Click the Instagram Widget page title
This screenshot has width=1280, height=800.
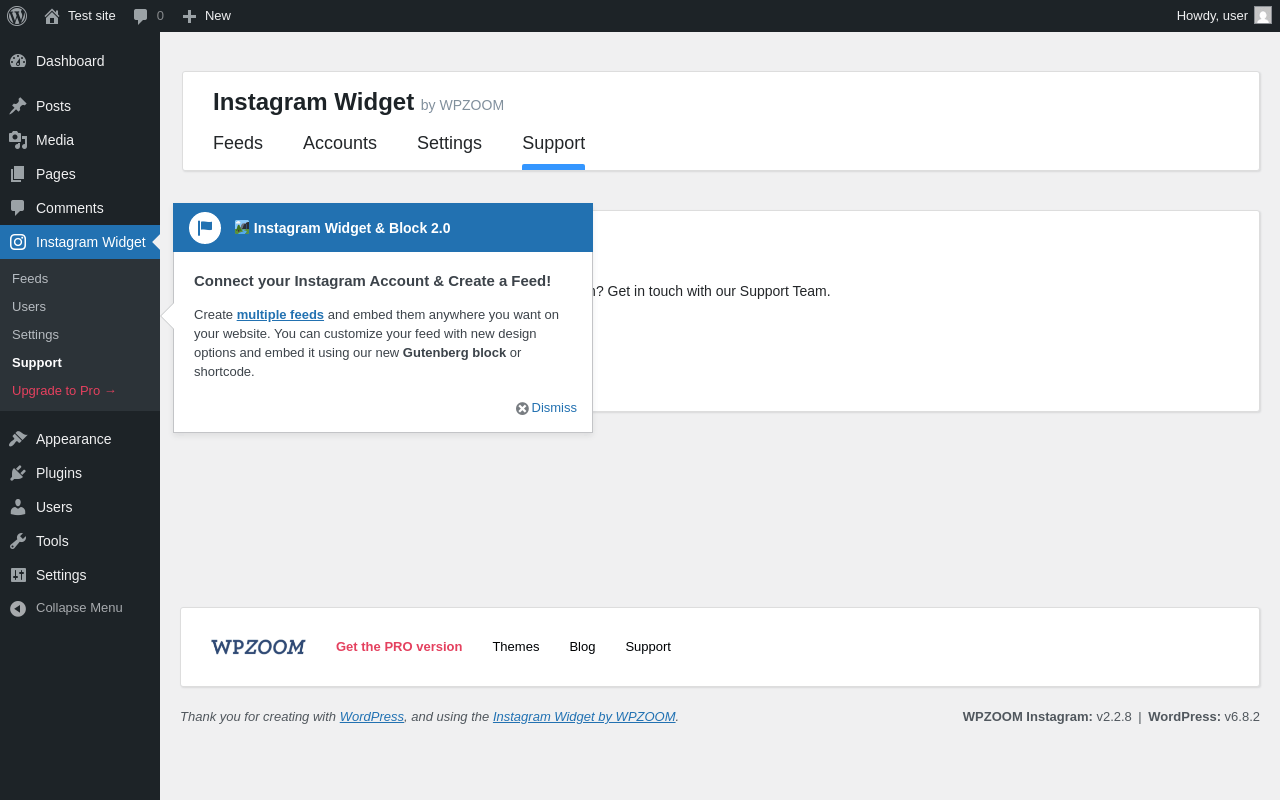313,102
